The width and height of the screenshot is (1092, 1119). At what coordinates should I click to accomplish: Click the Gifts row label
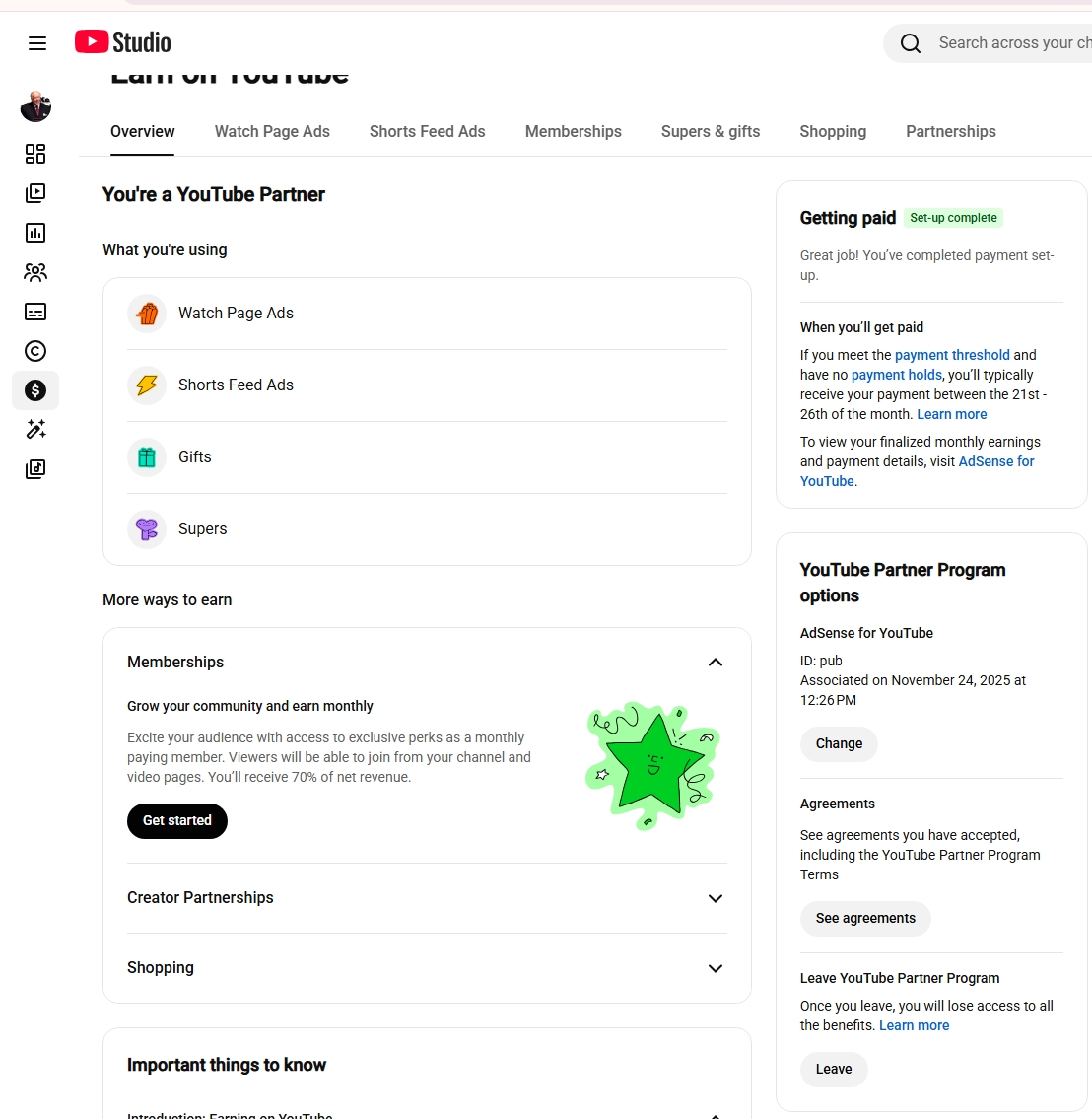[195, 457]
